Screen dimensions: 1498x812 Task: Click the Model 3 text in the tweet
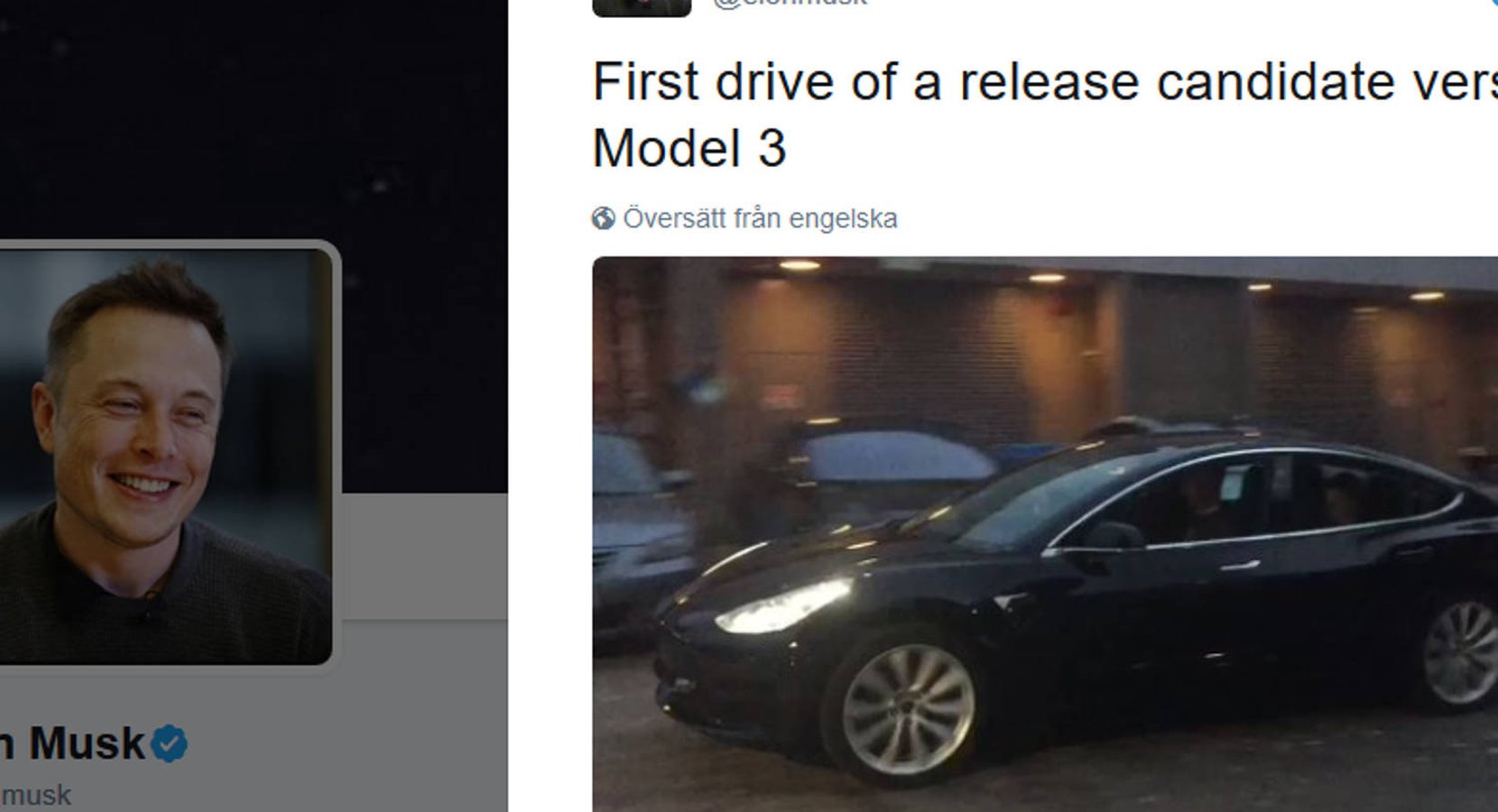[x=689, y=148]
